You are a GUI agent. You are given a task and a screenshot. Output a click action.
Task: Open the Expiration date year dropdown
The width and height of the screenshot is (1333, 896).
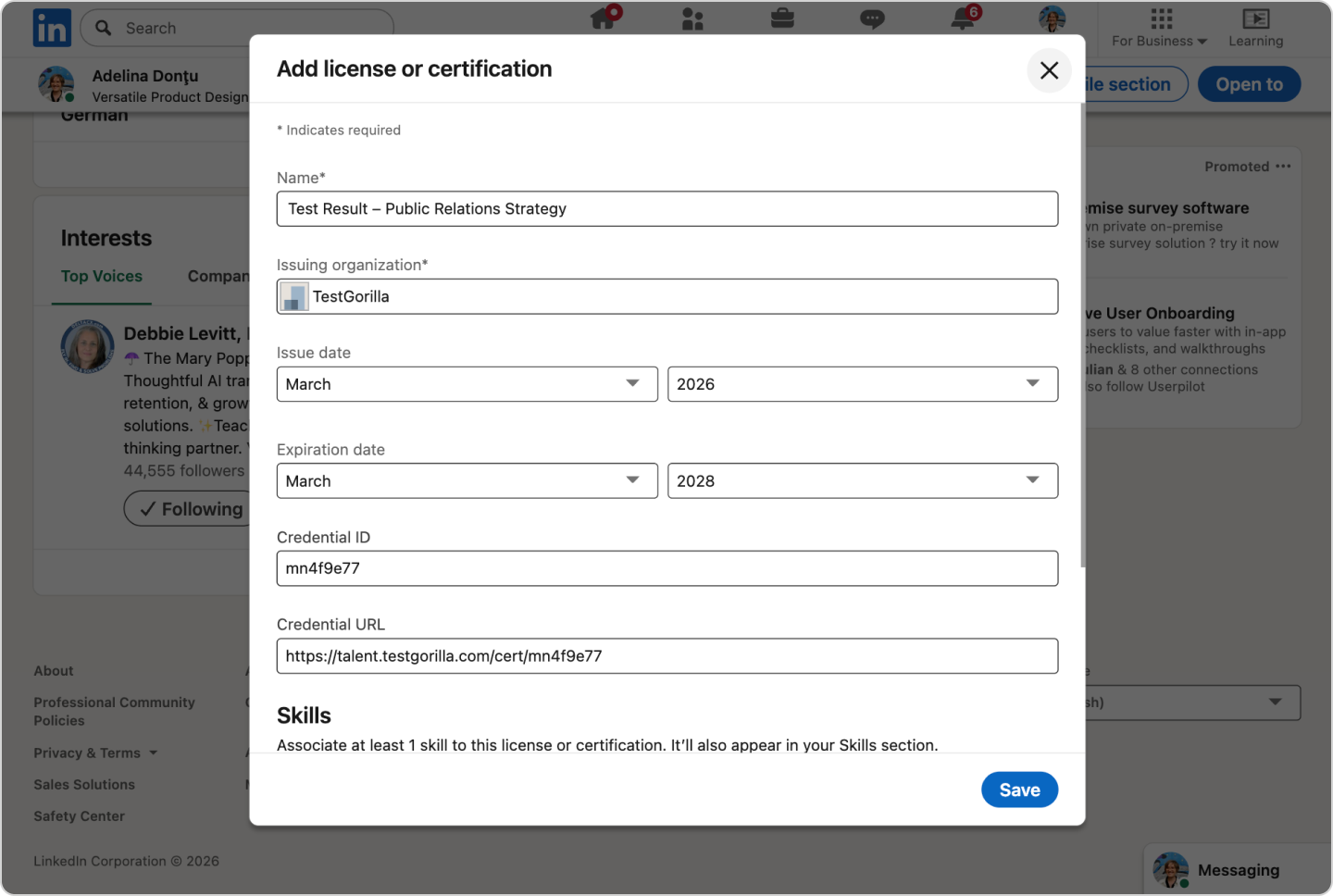tap(863, 481)
